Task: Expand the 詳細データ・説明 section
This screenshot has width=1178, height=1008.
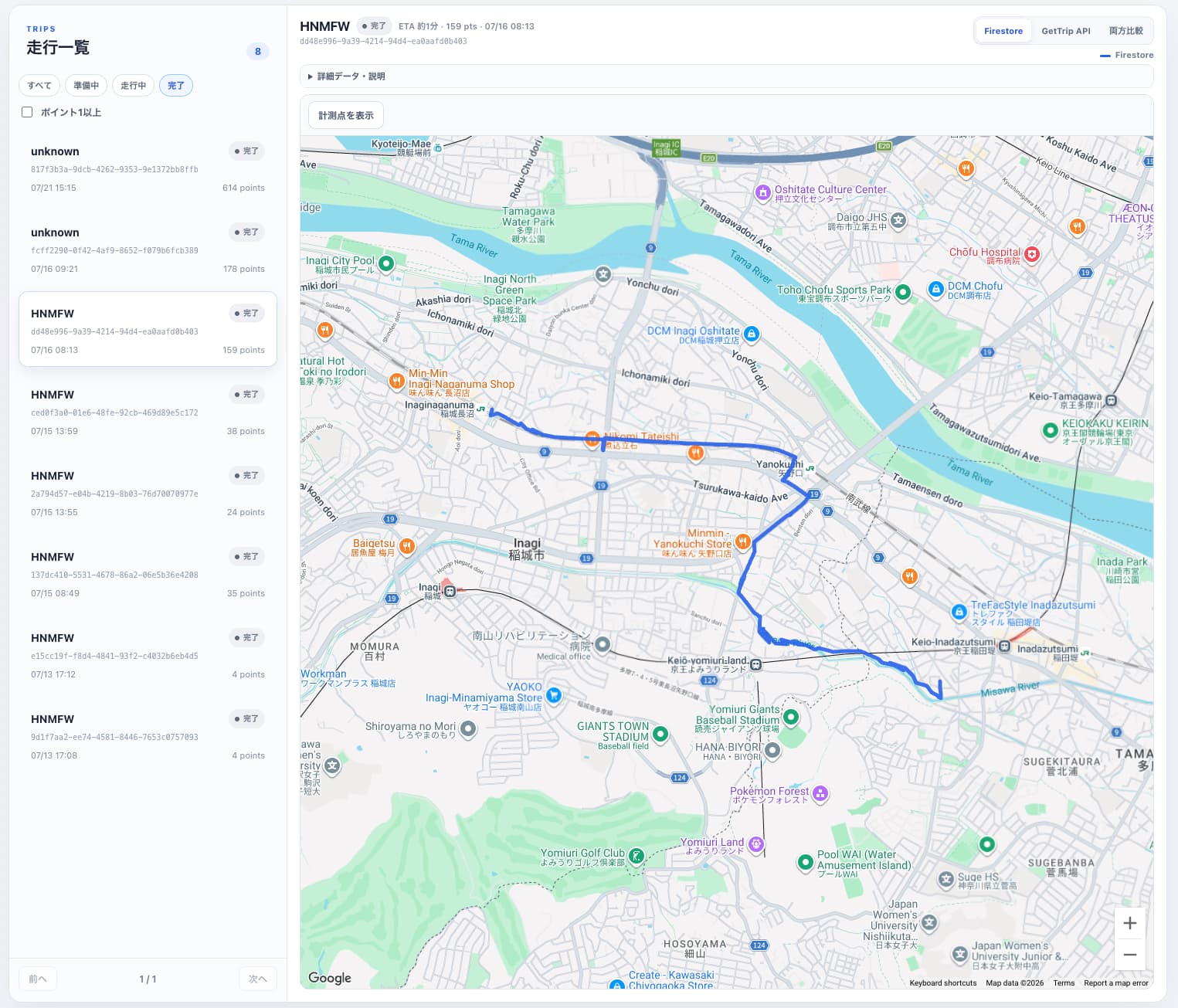Action: [x=726, y=76]
